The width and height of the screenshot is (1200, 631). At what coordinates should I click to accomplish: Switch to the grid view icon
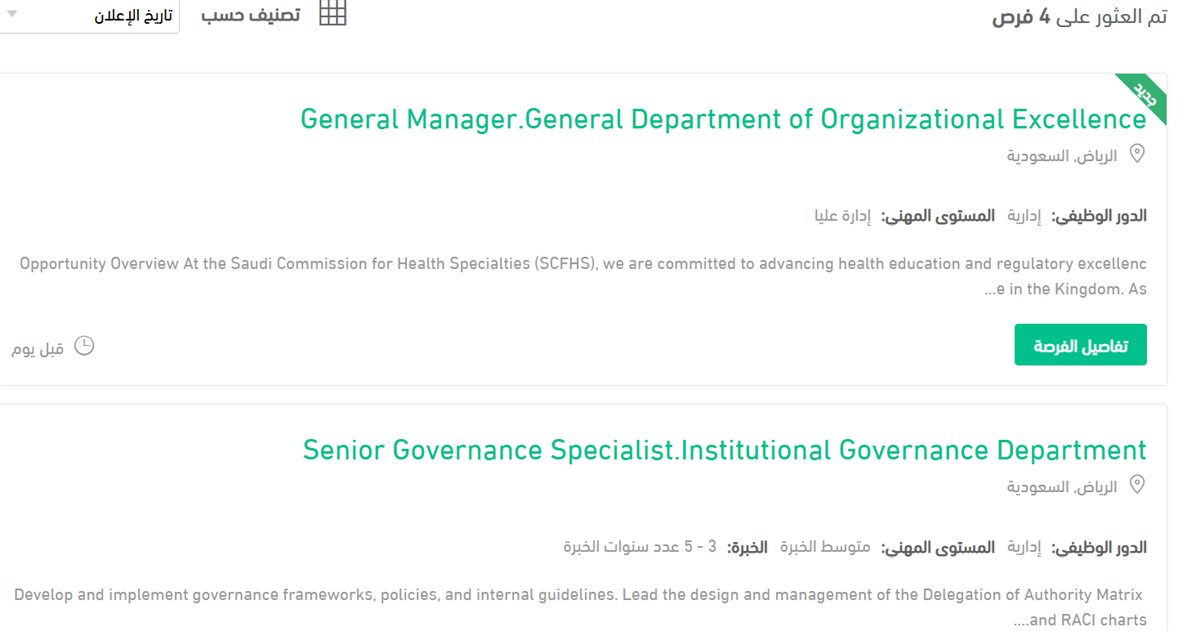[333, 13]
